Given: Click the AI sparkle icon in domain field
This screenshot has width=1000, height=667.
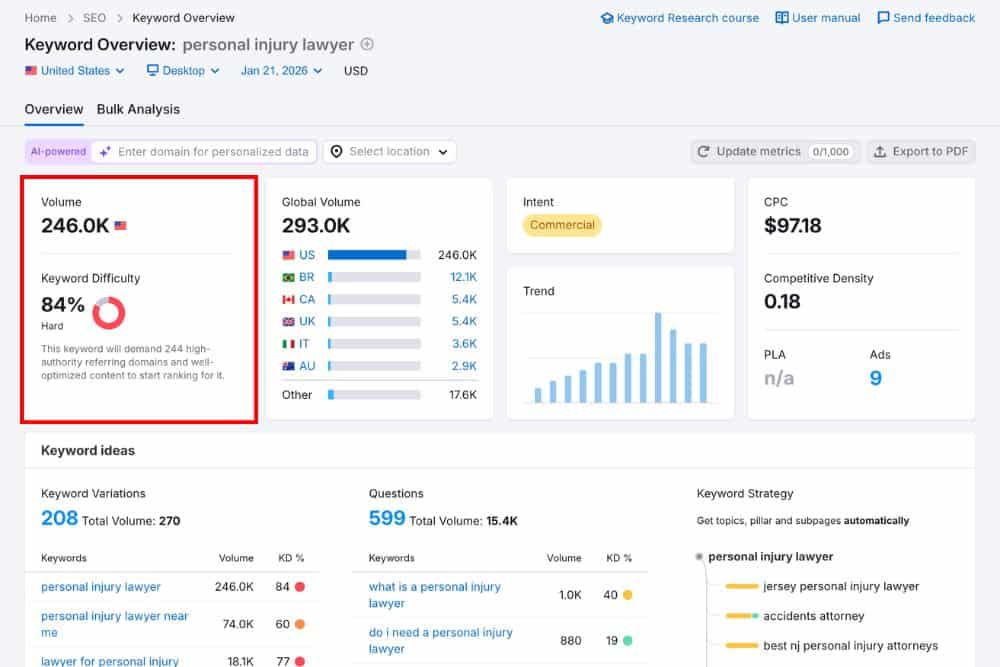Looking at the screenshot, I should 104,151.
